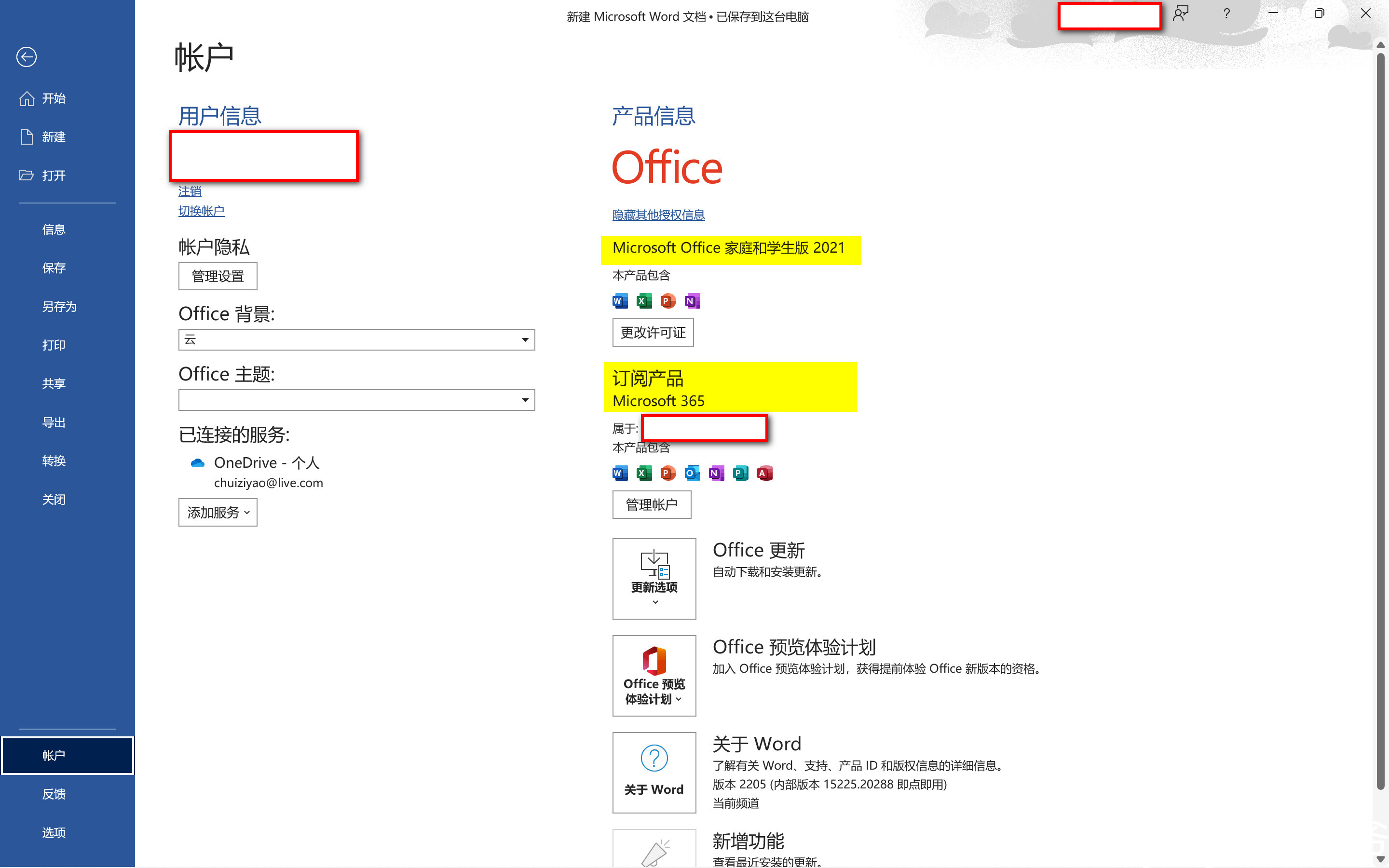Image resolution: width=1389 pixels, height=868 pixels.
Task: Click Word icon under Microsoft 365
Action: tap(620, 473)
